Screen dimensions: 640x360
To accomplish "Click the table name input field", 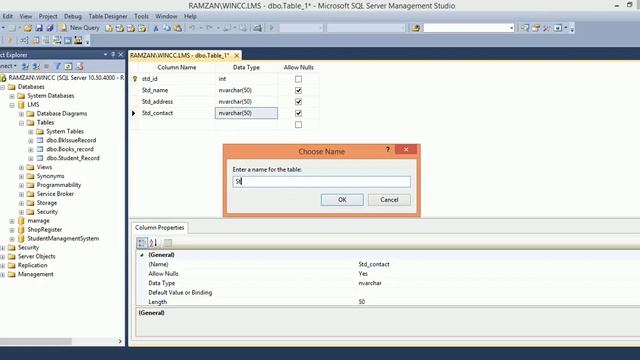I will pos(322,182).
